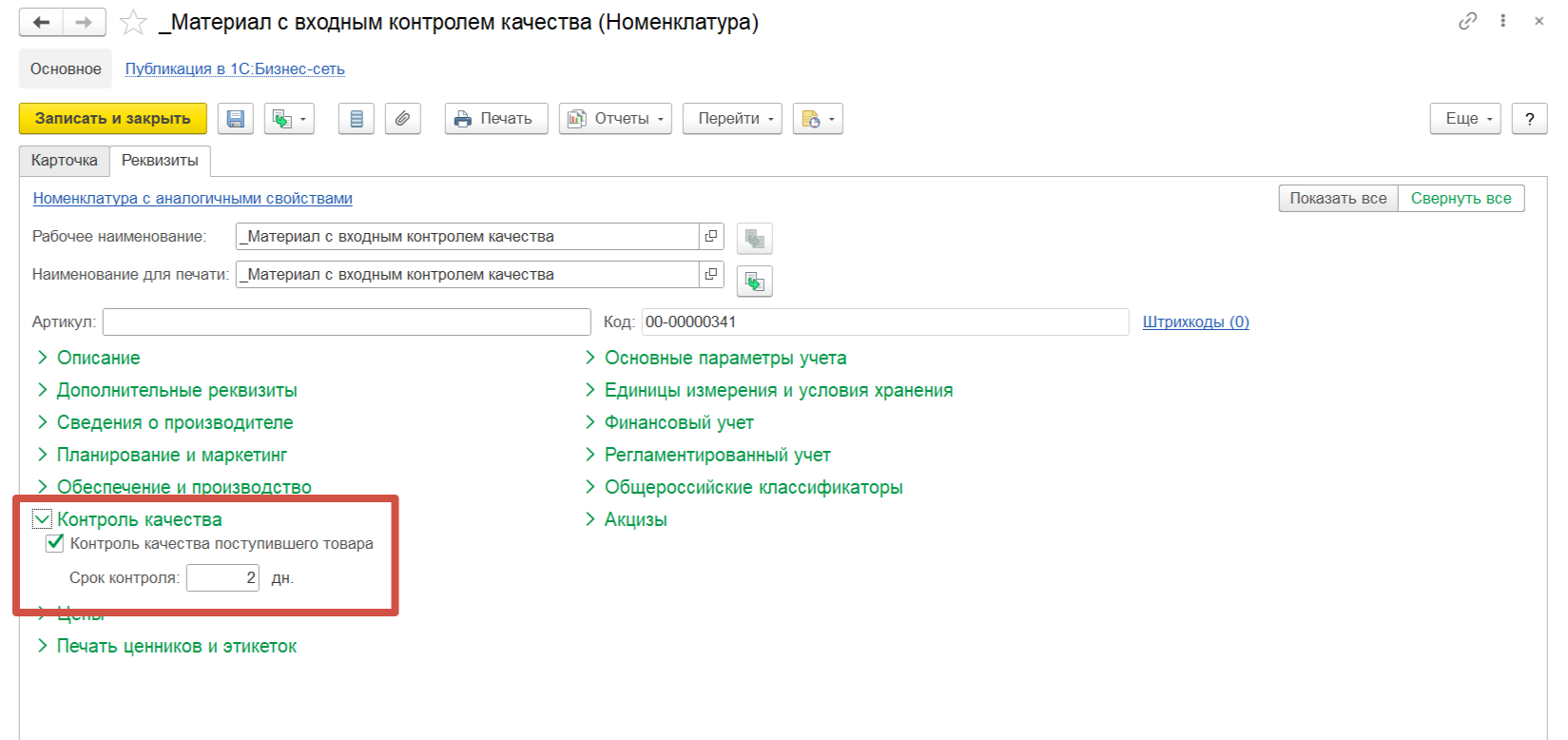The width and height of the screenshot is (1568, 740).
Task: Save the record with the floppy disk icon
Action: [x=236, y=119]
